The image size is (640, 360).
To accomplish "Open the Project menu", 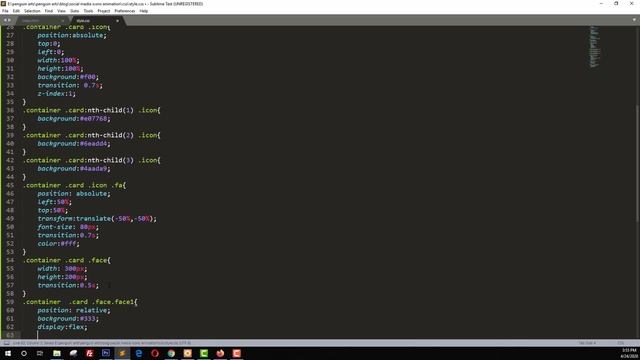I will [104, 11].
